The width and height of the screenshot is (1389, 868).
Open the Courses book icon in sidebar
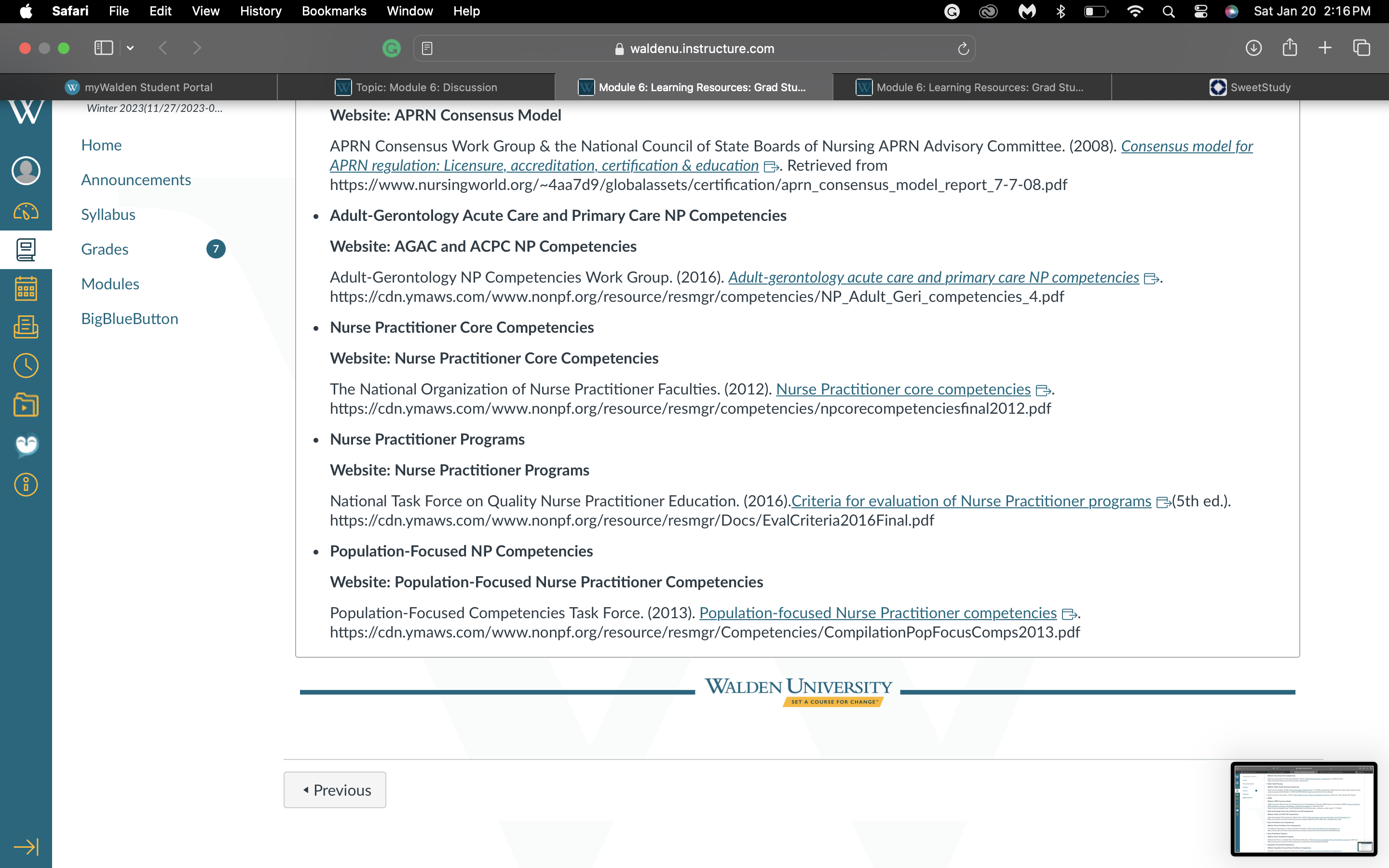(x=26, y=250)
